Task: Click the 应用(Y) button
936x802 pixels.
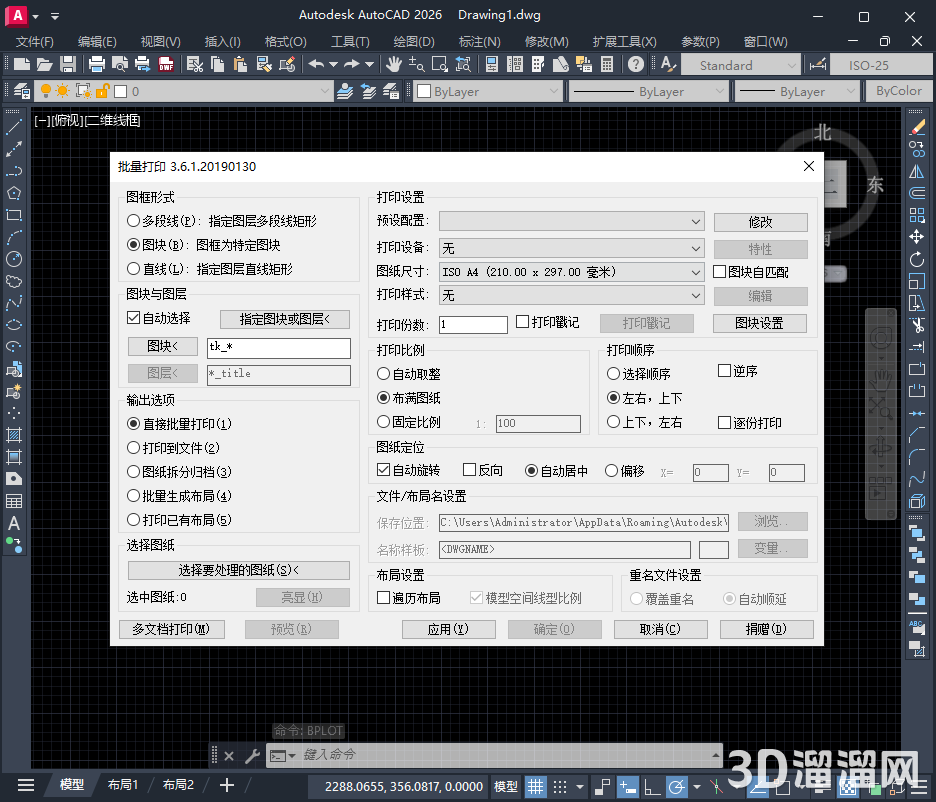Action: tap(448, 629)
